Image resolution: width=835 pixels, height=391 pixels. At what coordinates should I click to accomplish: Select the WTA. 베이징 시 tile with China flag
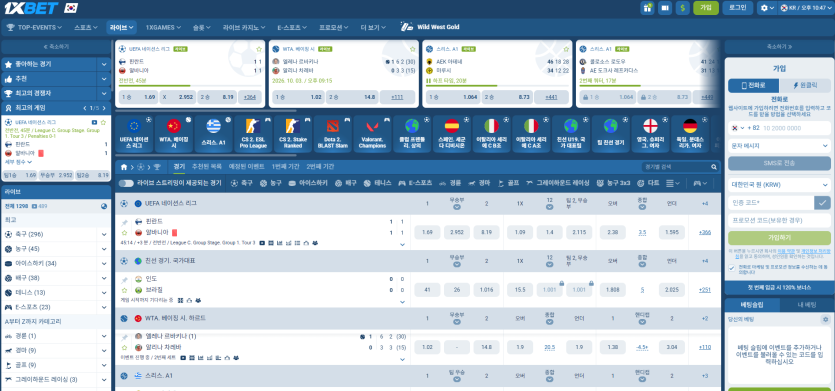coord(174,134)
